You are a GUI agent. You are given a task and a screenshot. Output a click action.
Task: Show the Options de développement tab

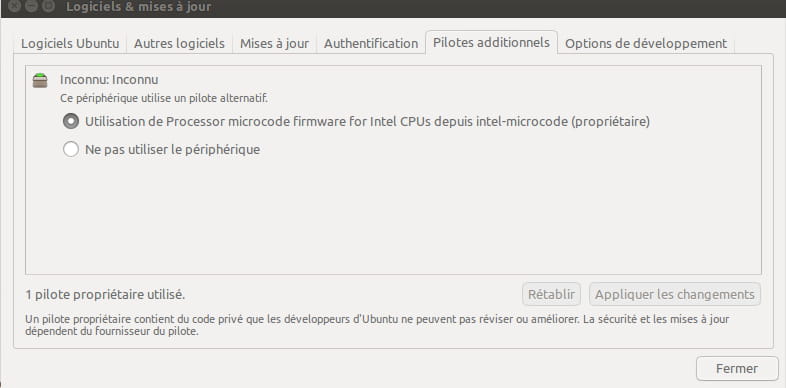646,44
